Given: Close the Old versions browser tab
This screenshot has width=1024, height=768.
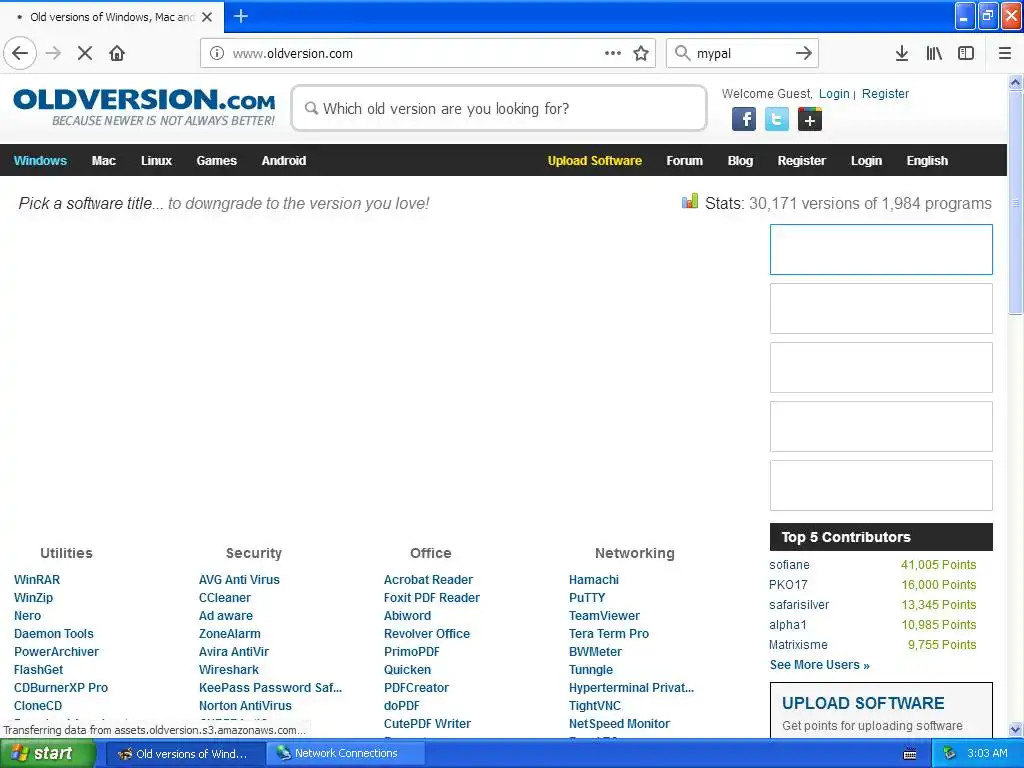Looking at the screenshot, I should tap(207, 17).
